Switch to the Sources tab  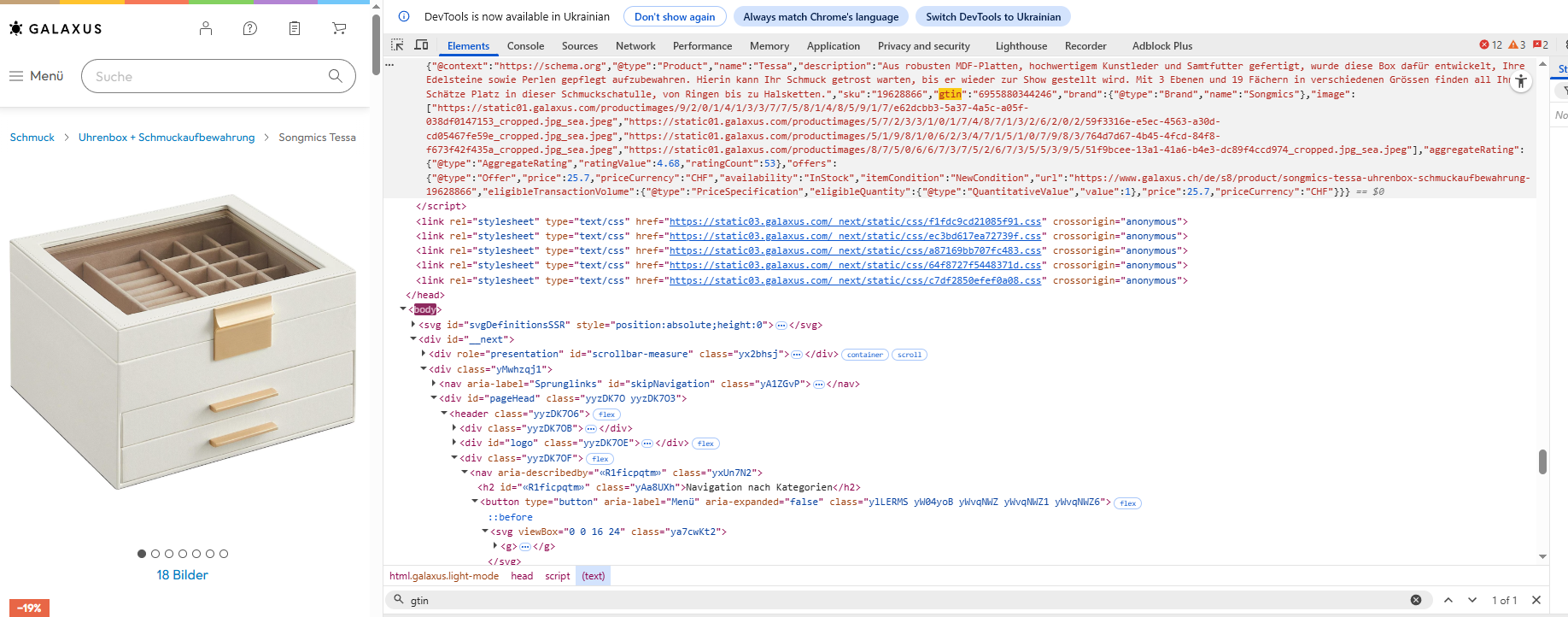tap(580, 46)
